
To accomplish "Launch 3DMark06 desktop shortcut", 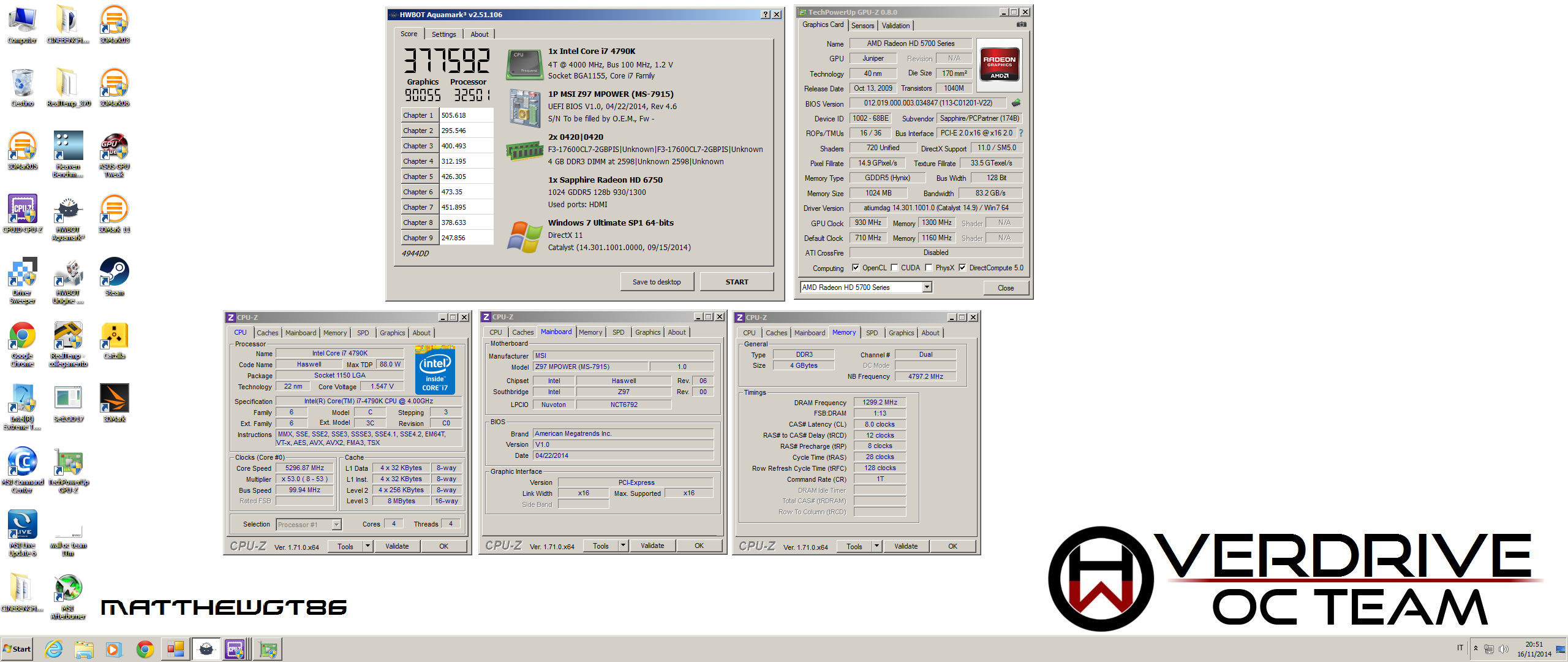I will 115,88.
